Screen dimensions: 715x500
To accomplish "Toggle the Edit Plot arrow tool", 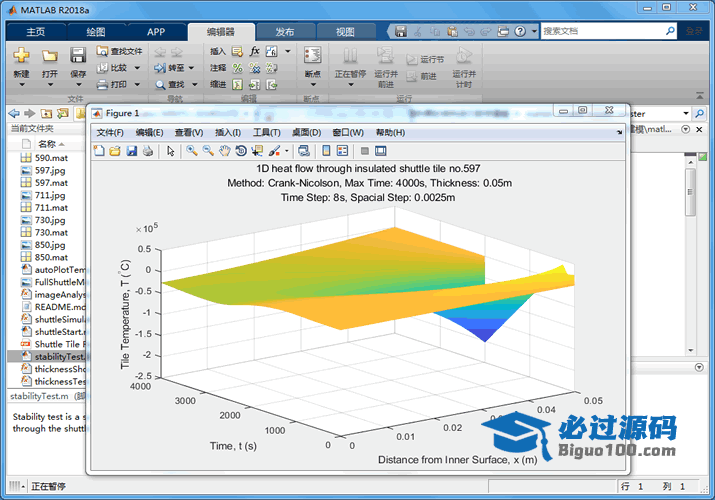I will click(171, 151).
